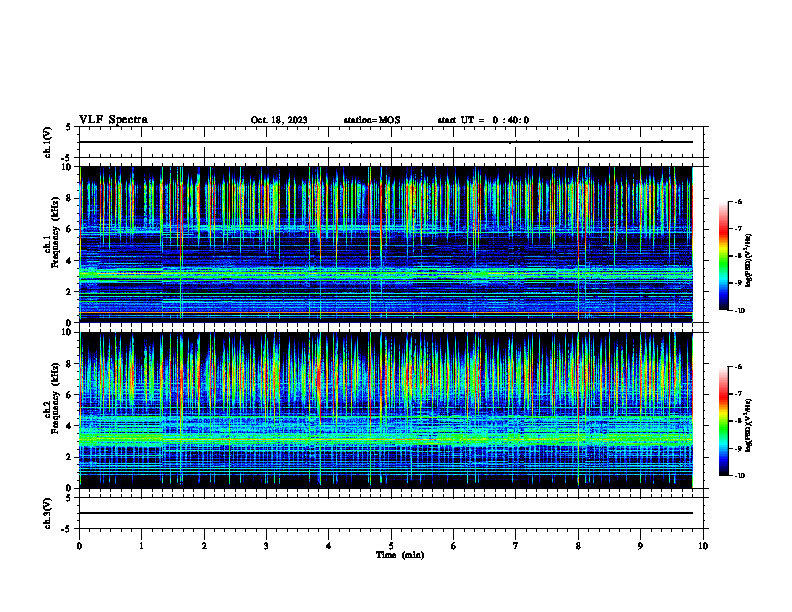This screenshot has height=612, width=792.
Task: Click the "-6" label on ch.2 color bar
Action: click(738, 367)
